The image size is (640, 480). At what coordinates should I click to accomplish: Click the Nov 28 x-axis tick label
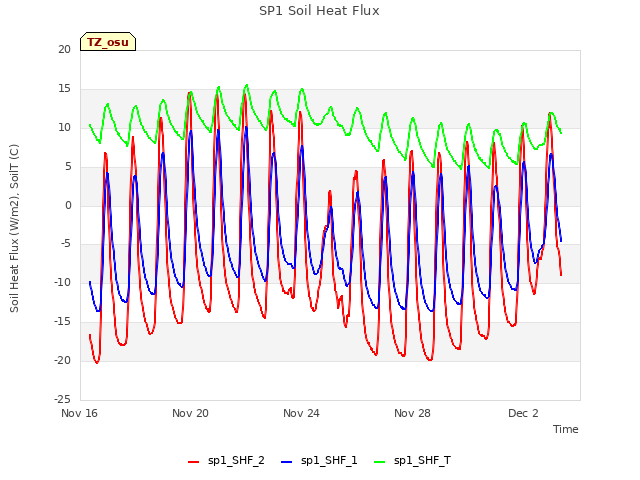coord(412,413)
